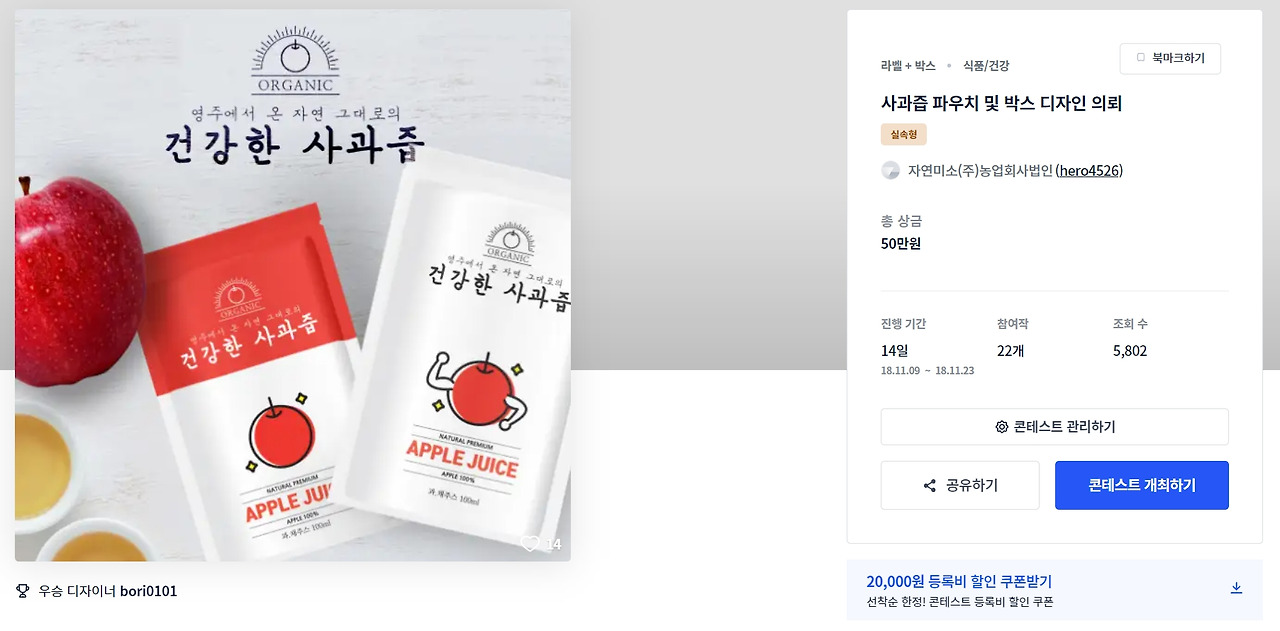Toggle the 북마크하기 bookmark checkbox

(x=1140, y=58)
